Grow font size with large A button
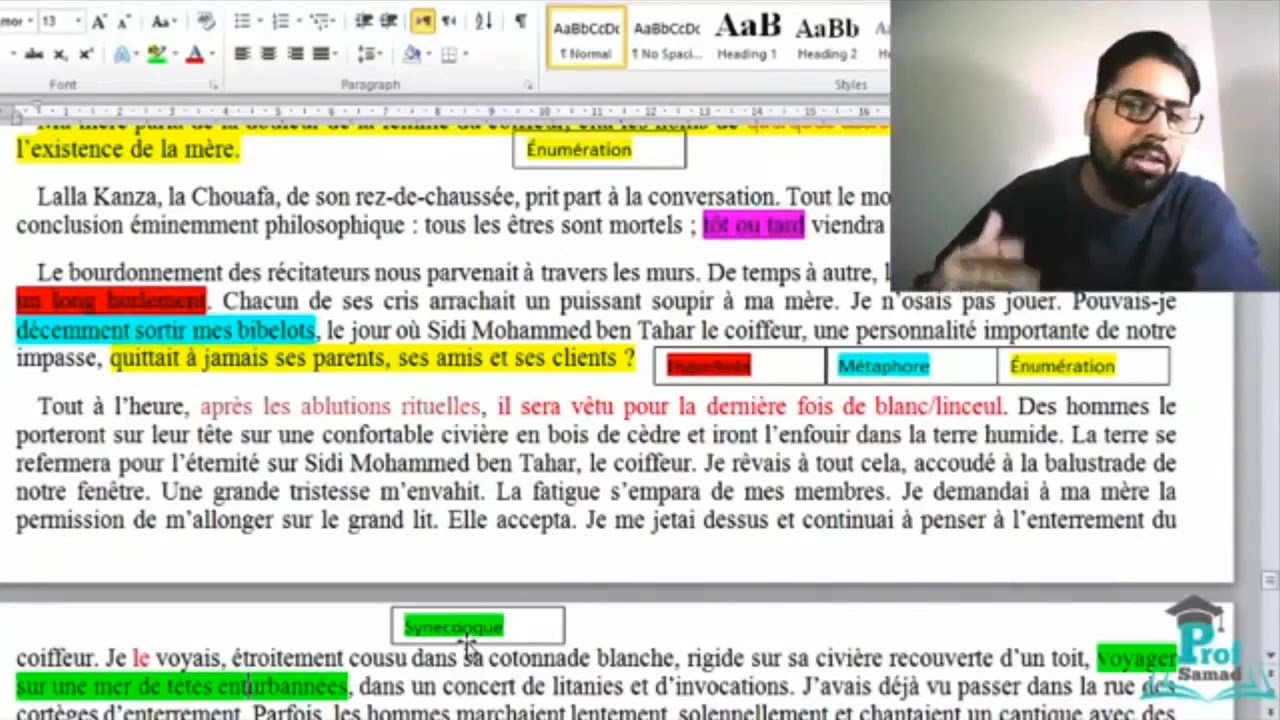1280x720 pixels. point(99,21)
